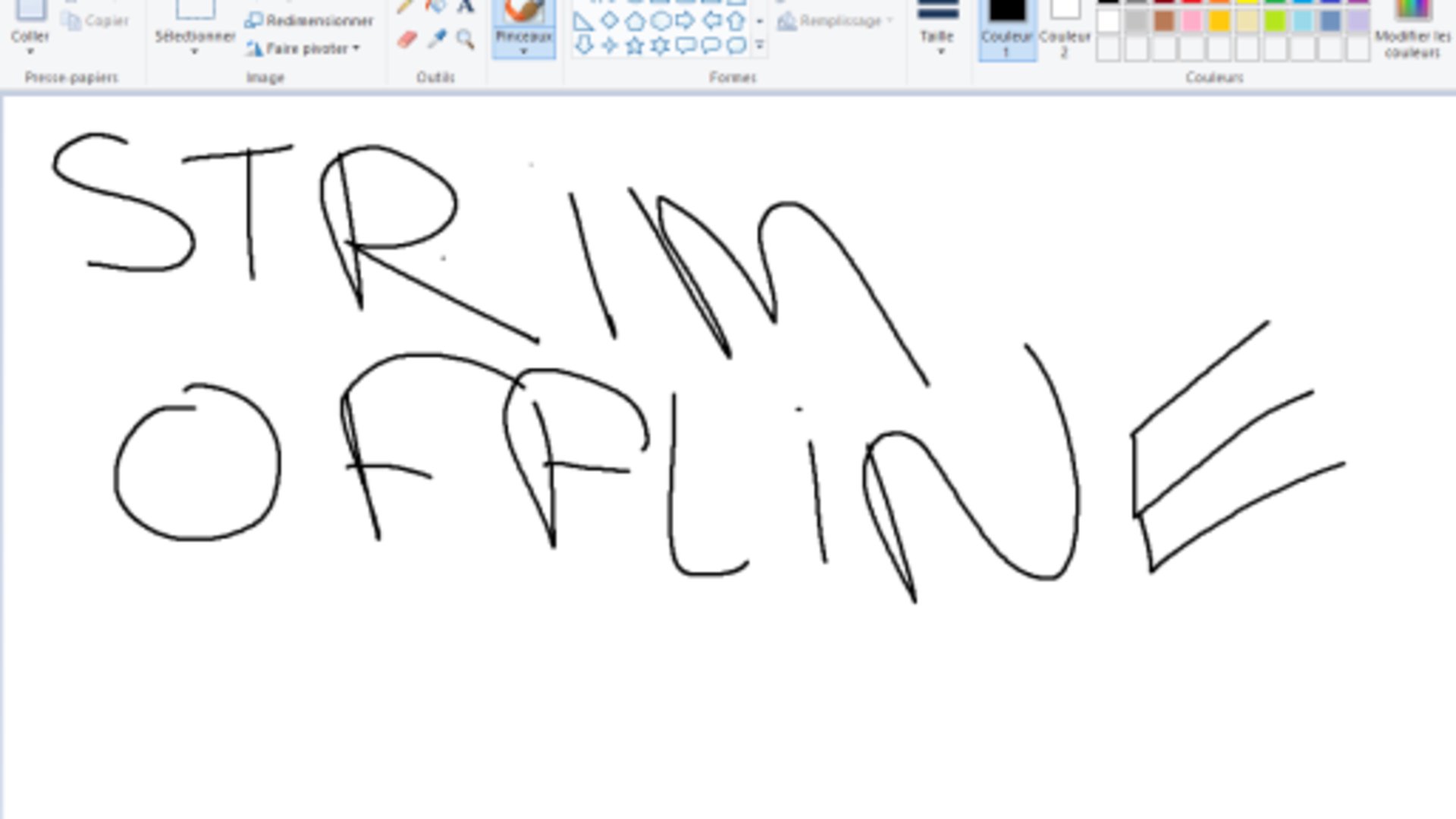
Task: Choose the down arrow shape
Action: pos(583,46)
